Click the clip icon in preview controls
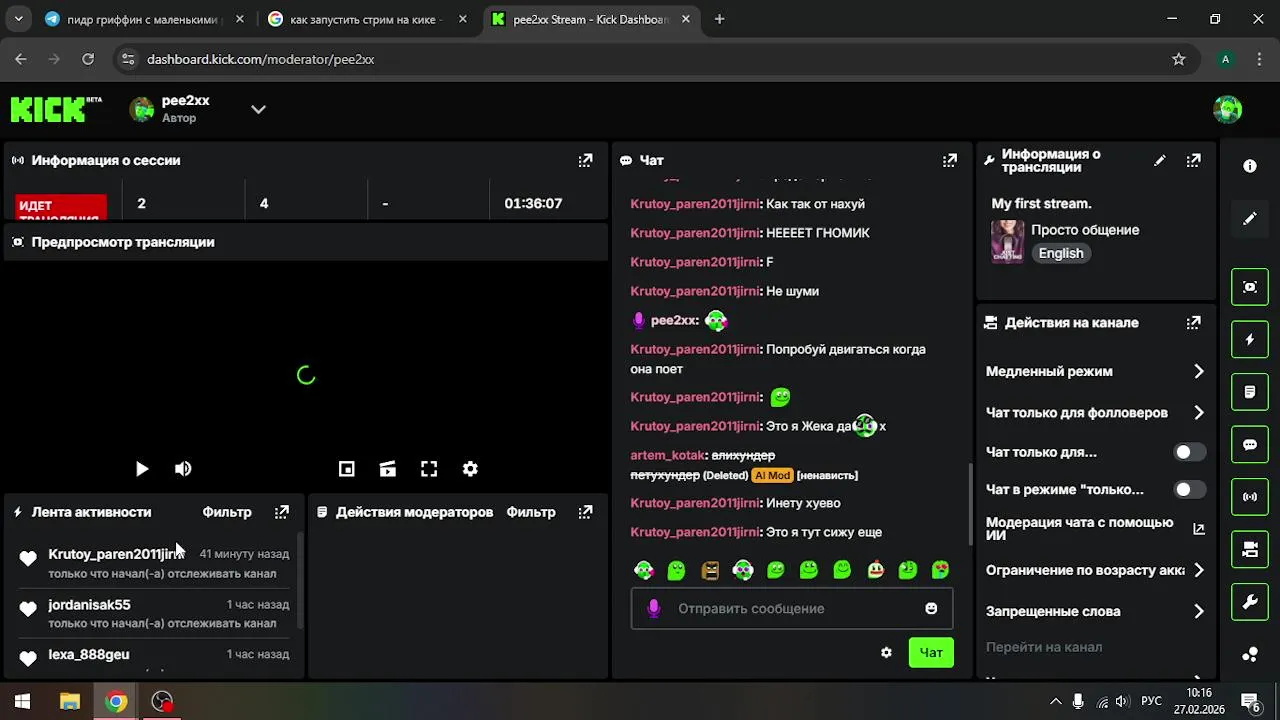The image size is (1280, 720). click(x=388, y=469)
